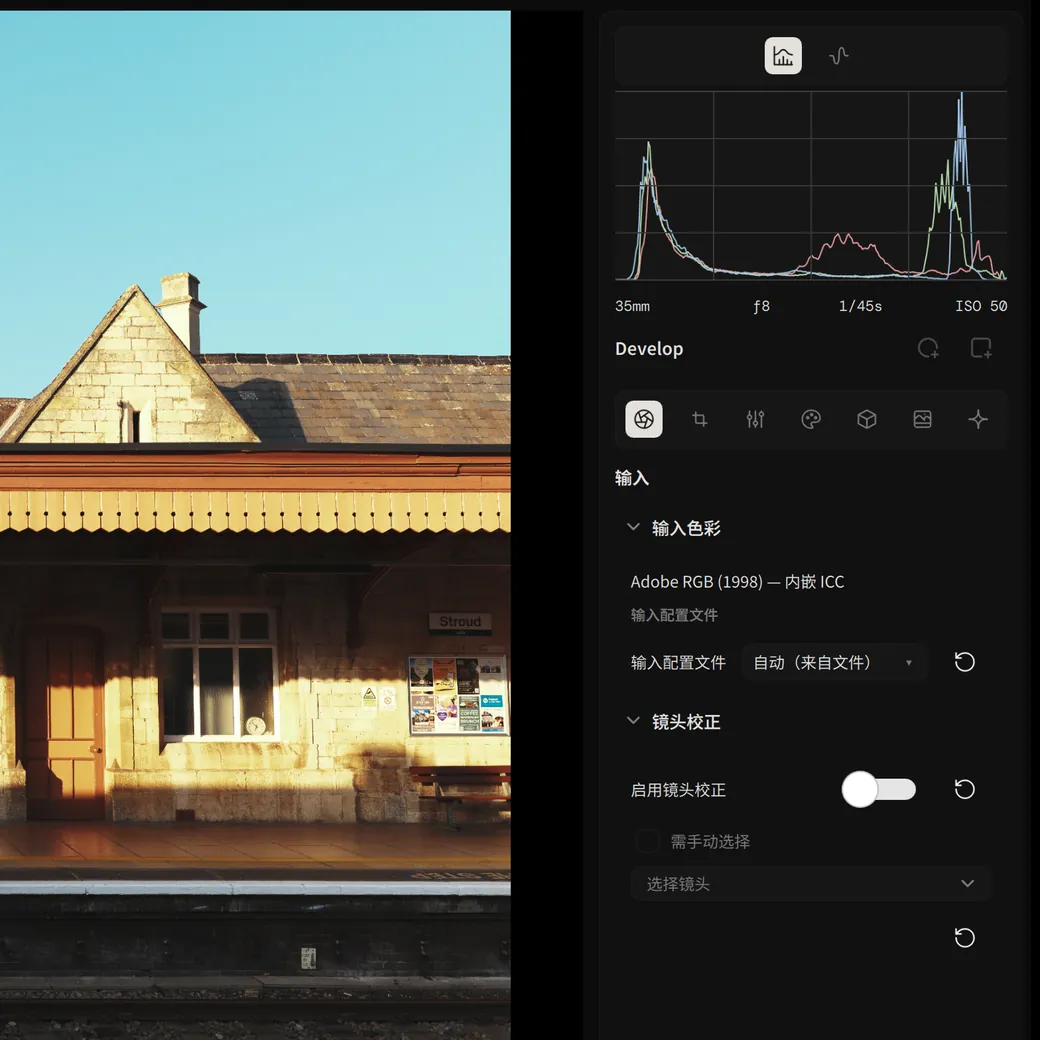1040x1040 pixels.
Task: Open the sparkle effects tab
Action: 978,419
